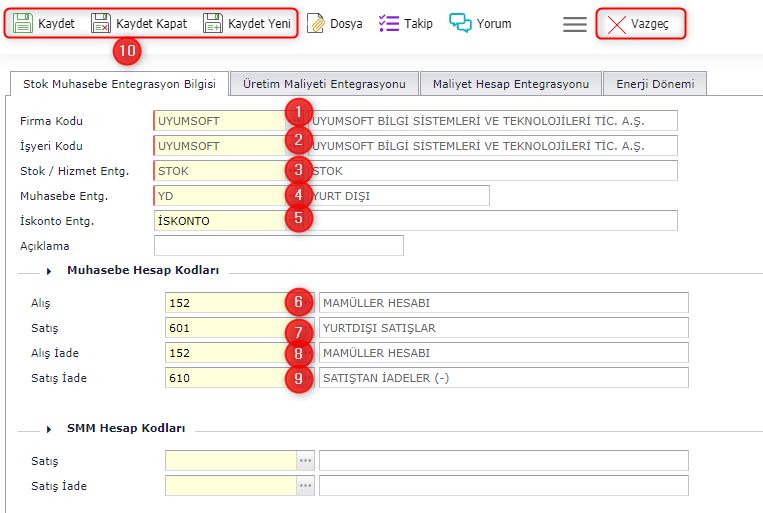Click the Kaydet save icon
The image size is (763, 513).
point(23,23)
